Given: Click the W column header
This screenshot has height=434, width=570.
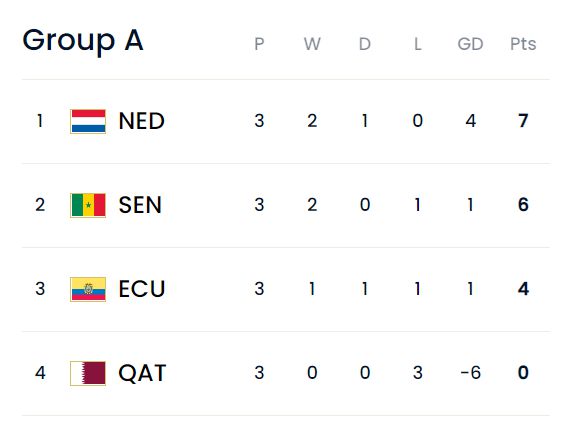Looking at the screenshot, I should 312,44.
